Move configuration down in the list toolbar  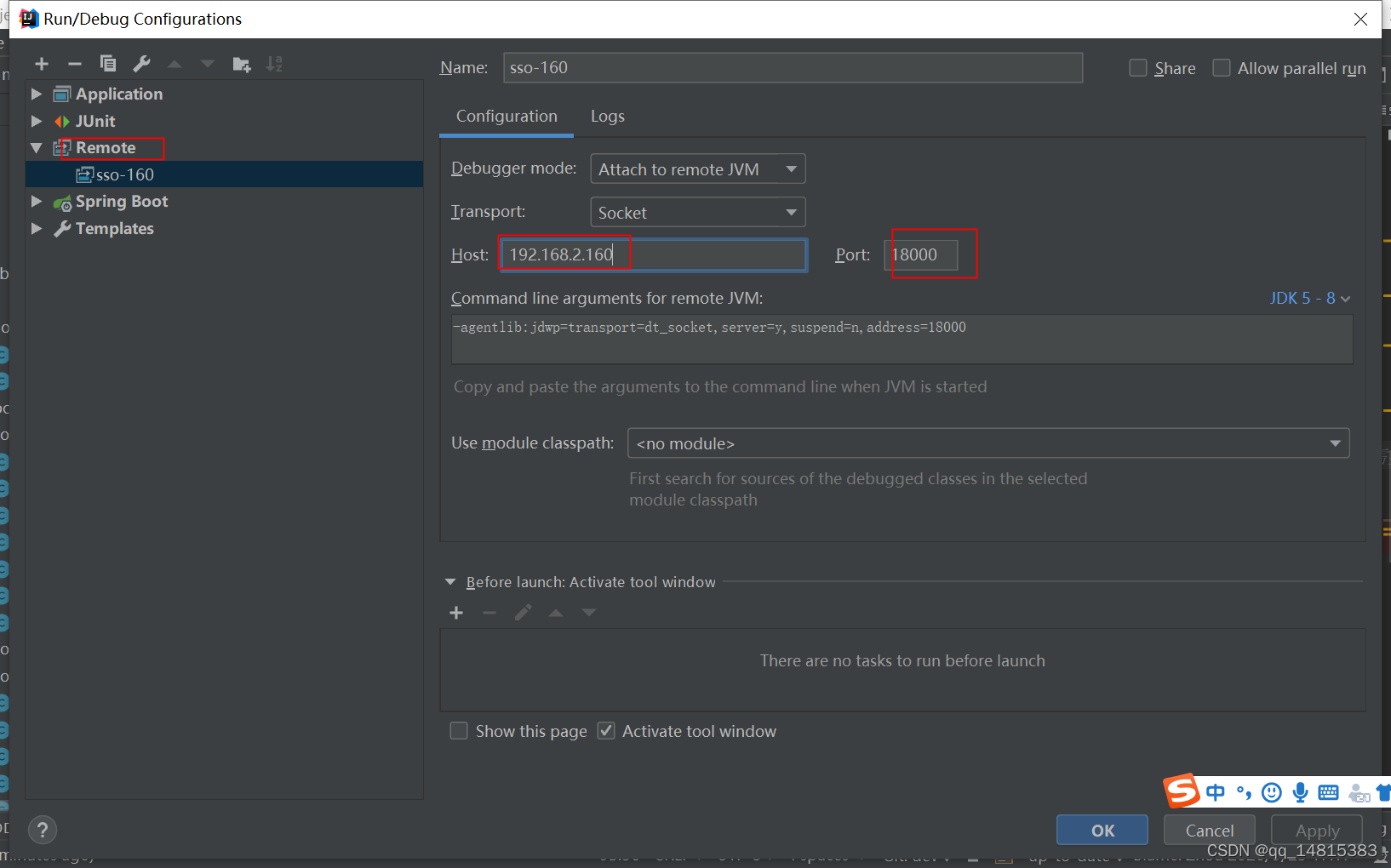tap(208, 64)
